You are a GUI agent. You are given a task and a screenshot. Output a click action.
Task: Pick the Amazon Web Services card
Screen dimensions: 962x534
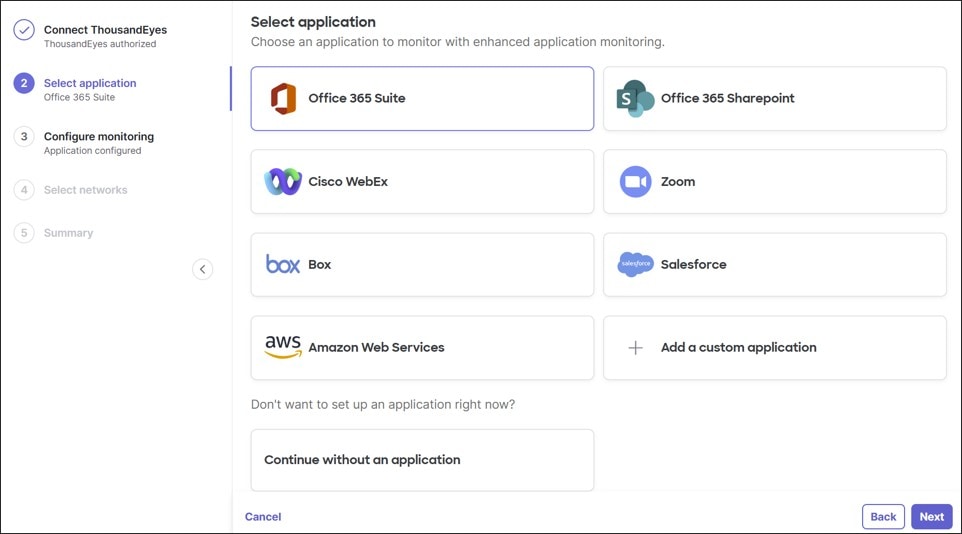coord(422,348)
